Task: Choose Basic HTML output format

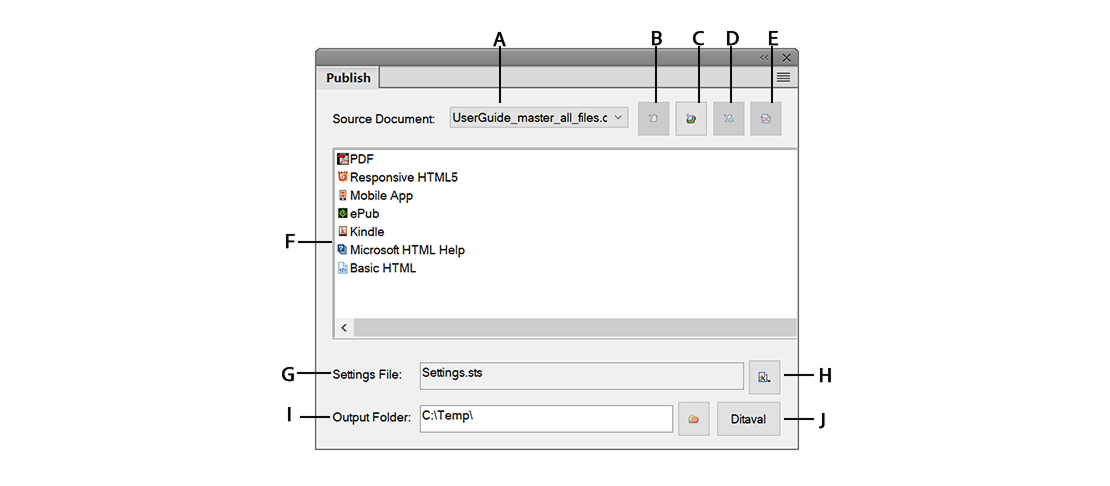Action: tap(382, 268)
